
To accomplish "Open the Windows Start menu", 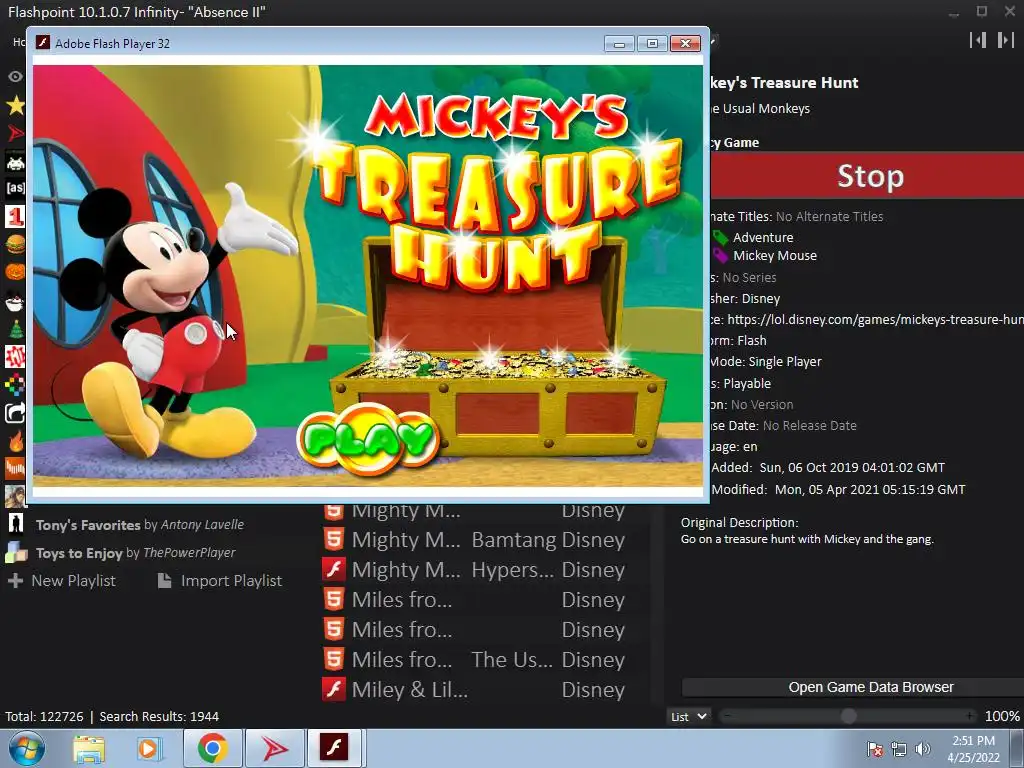I will [26, 748].
